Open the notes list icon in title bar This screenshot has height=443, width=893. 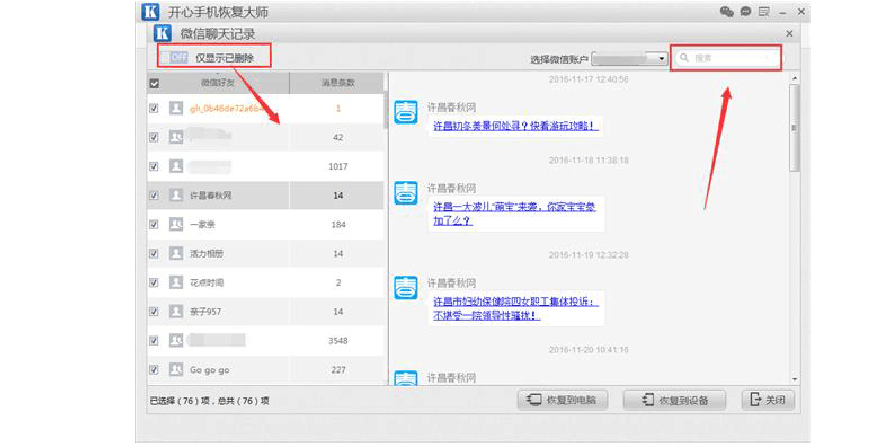[764, 11]
